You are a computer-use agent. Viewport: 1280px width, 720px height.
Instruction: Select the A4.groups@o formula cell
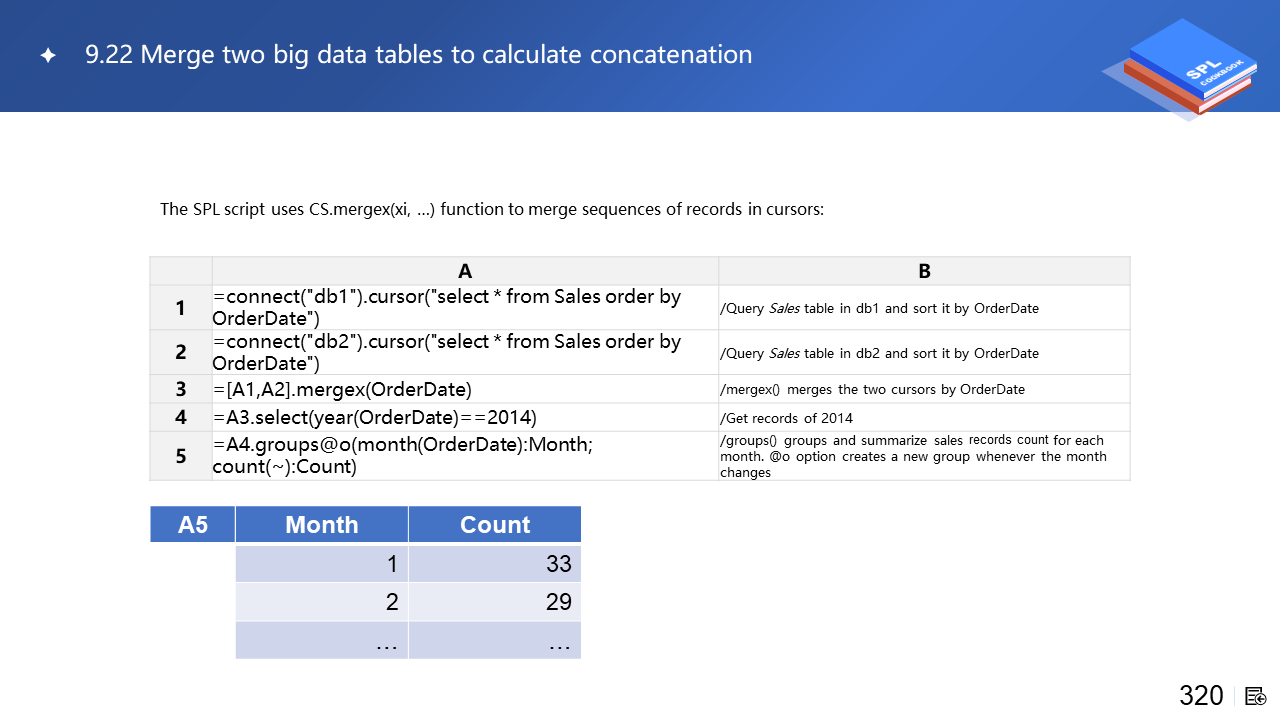[x=465, y=456]
